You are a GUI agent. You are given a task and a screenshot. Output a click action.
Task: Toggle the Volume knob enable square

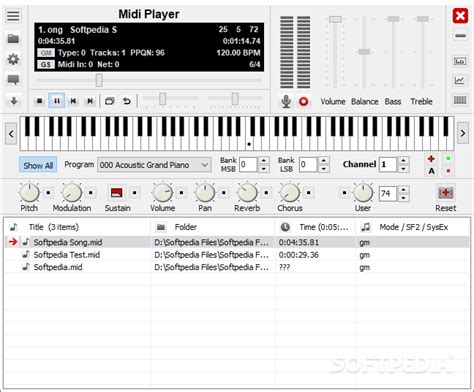(x=181, y=193)
